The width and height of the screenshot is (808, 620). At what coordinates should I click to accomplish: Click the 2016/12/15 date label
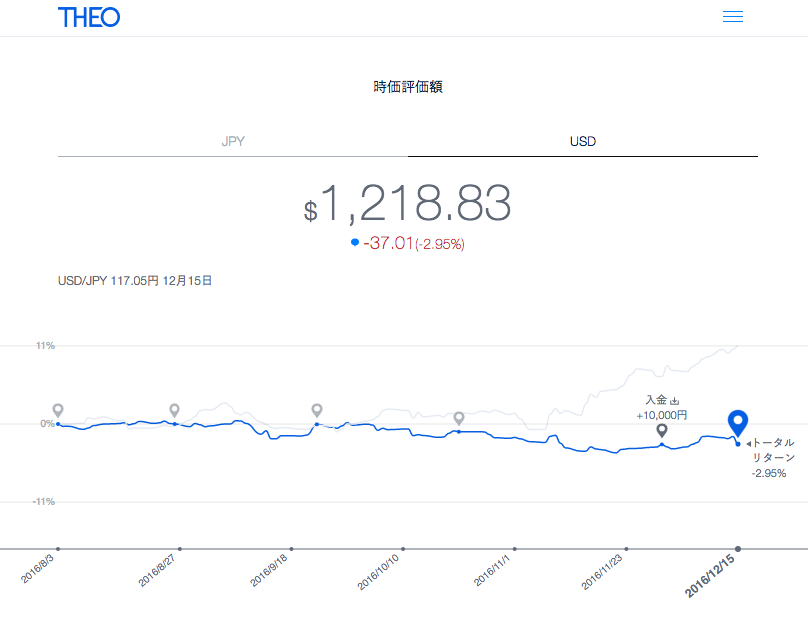click(x=710, y=576)
